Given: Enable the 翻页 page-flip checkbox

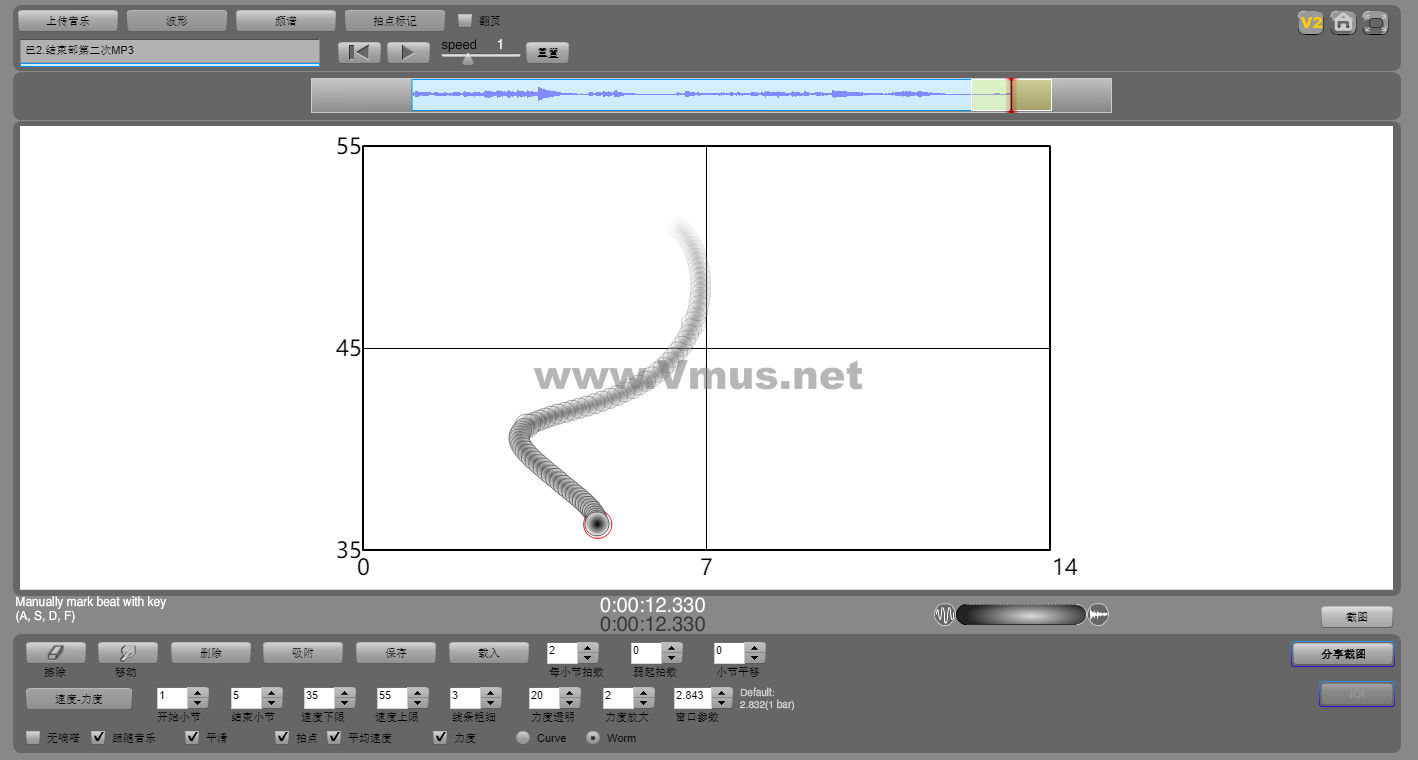Looking at the screenshot, I should pyautogui.click(x=465, y=20).
